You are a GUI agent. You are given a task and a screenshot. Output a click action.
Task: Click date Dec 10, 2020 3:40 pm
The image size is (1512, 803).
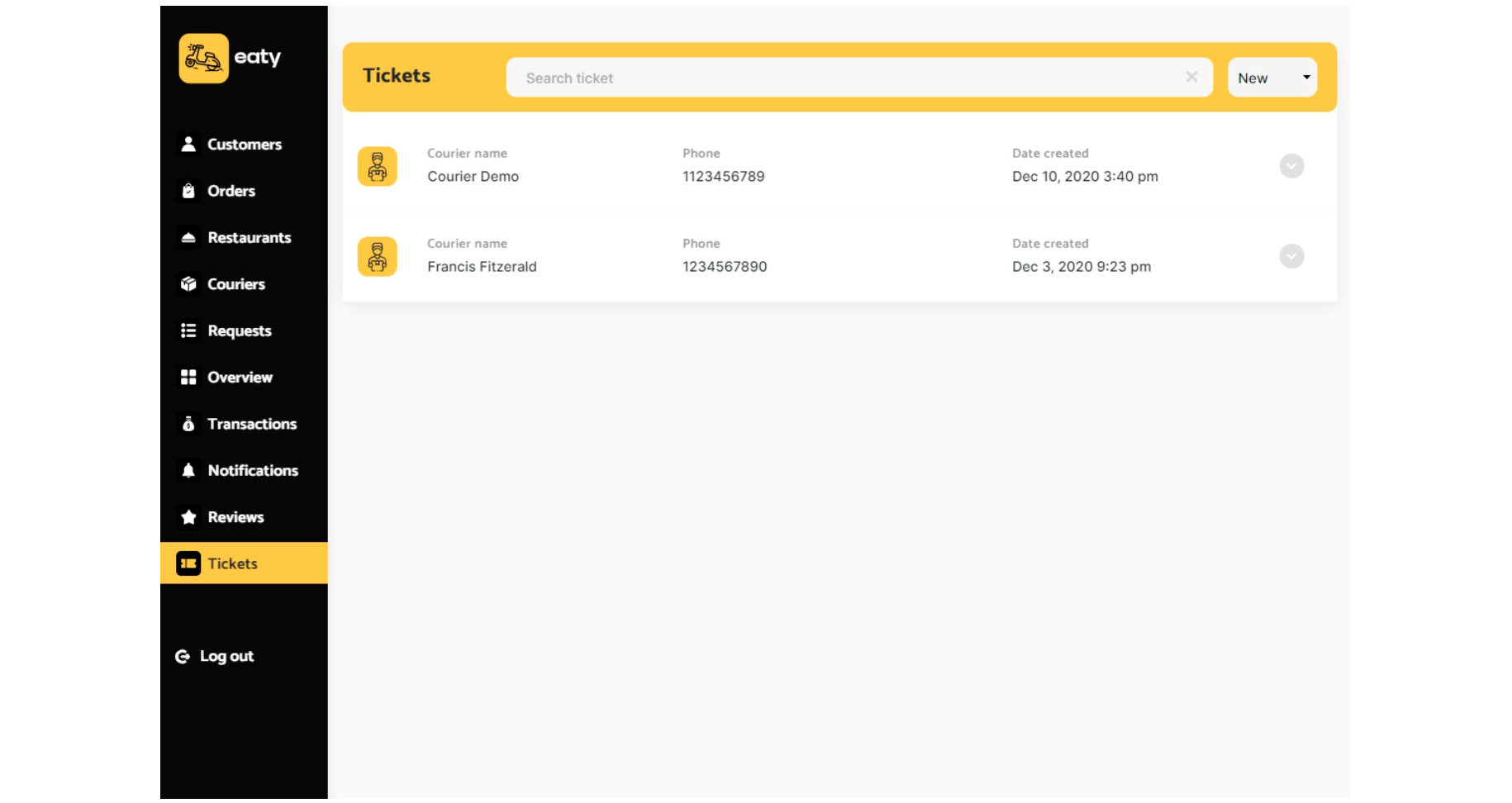point(1085,177)
